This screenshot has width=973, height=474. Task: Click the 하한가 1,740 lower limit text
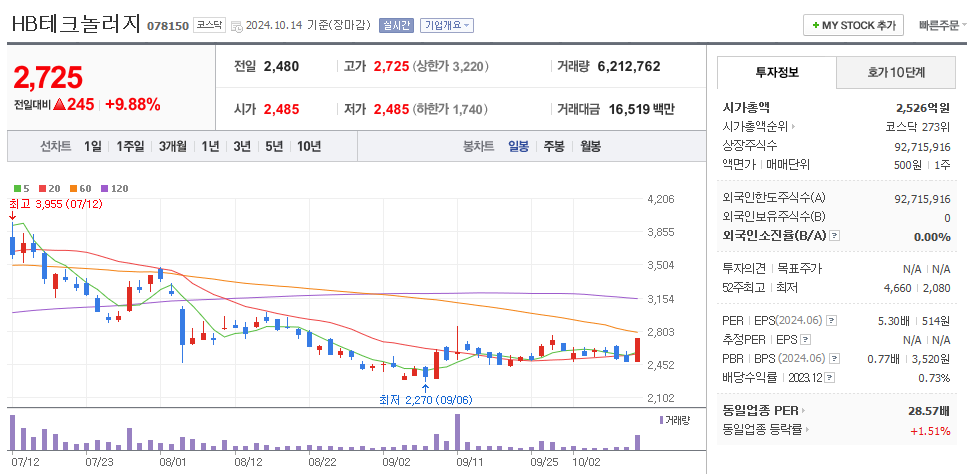pos(450,110)
